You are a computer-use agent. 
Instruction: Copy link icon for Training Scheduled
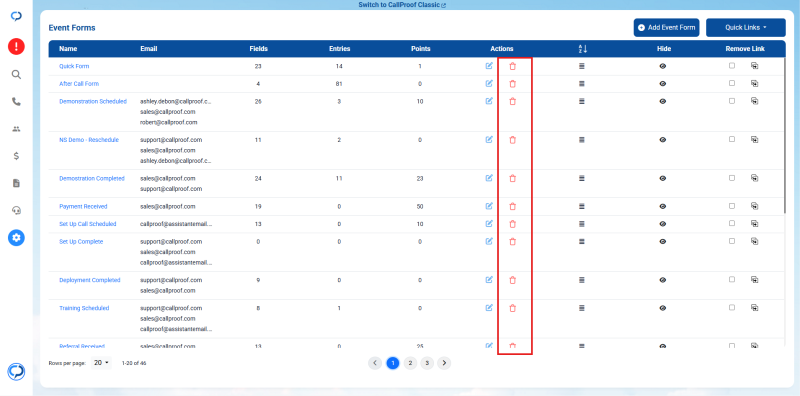[754, 308]
